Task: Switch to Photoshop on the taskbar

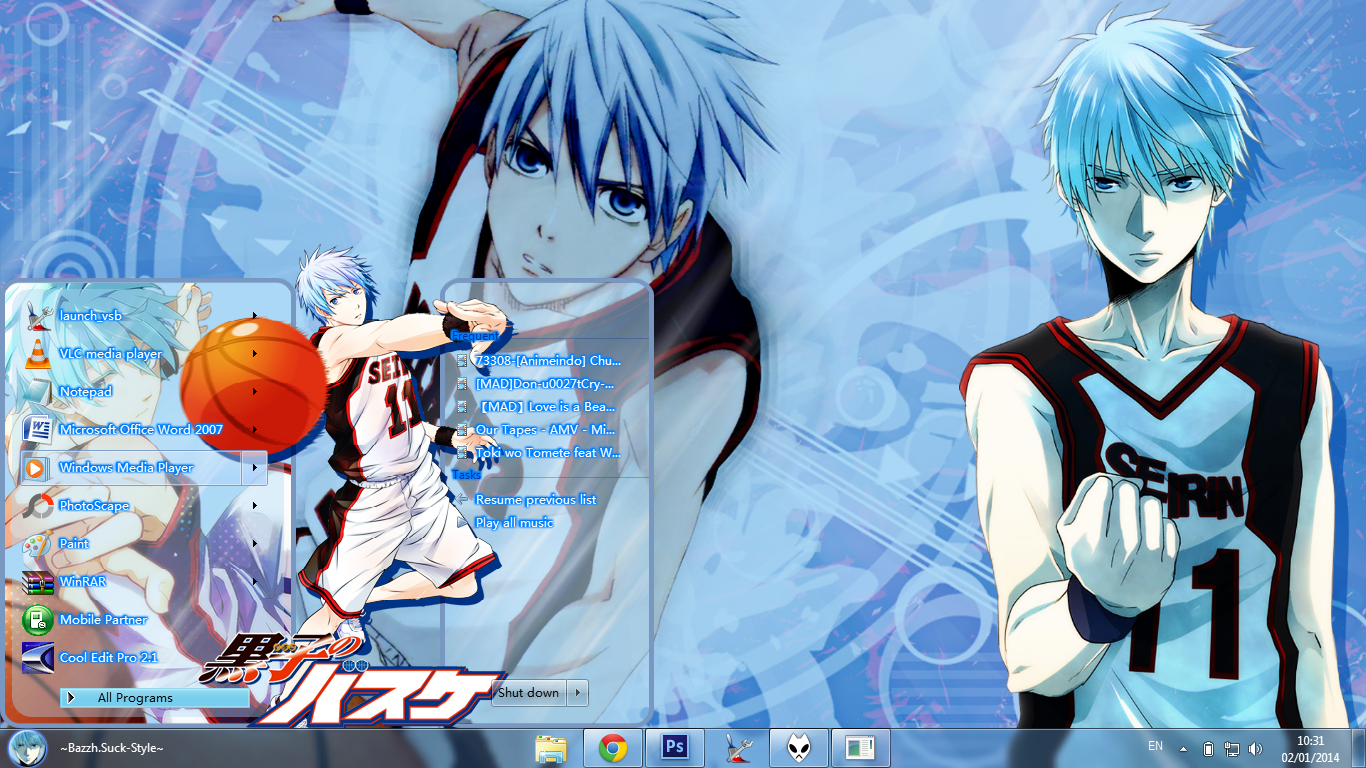Action: point(675,748)
